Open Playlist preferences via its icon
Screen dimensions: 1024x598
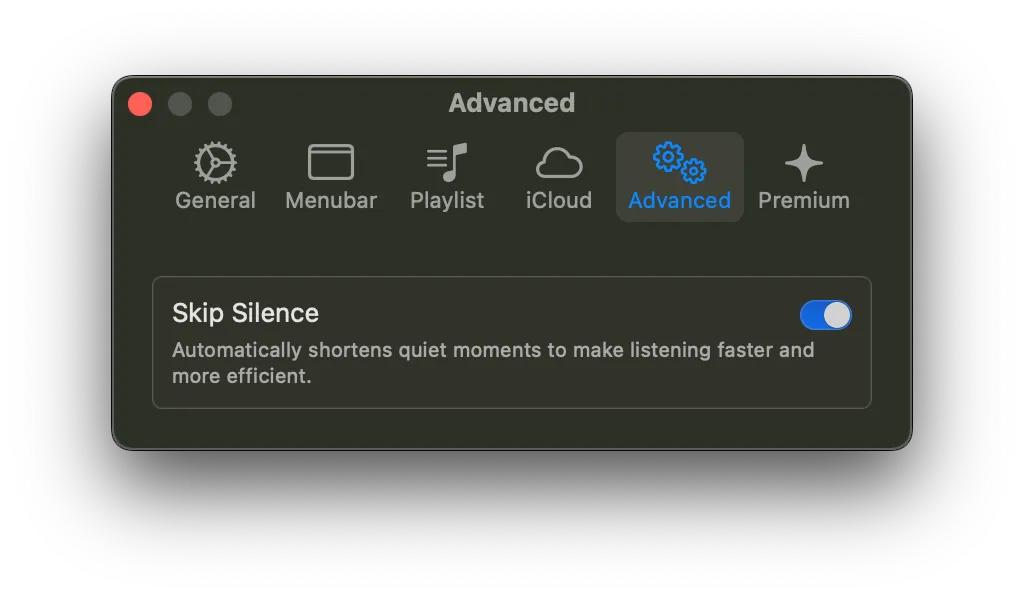[x=446, y=163]
